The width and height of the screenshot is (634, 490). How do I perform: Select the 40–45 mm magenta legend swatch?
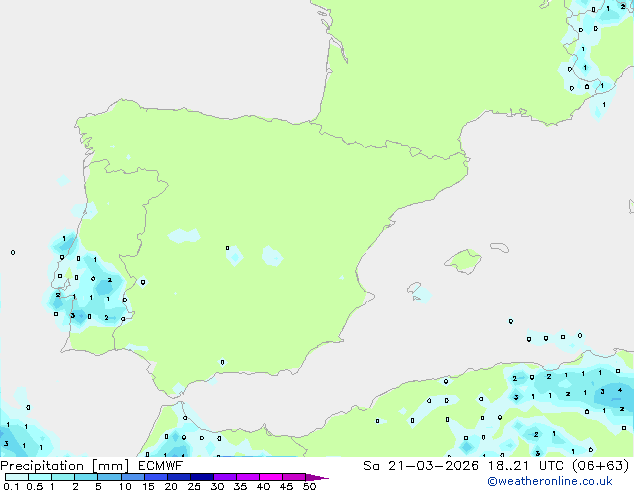[271, 477]
